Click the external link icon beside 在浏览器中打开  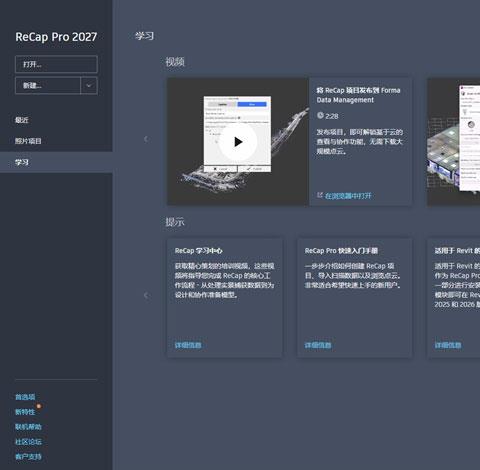pos(320,195)
